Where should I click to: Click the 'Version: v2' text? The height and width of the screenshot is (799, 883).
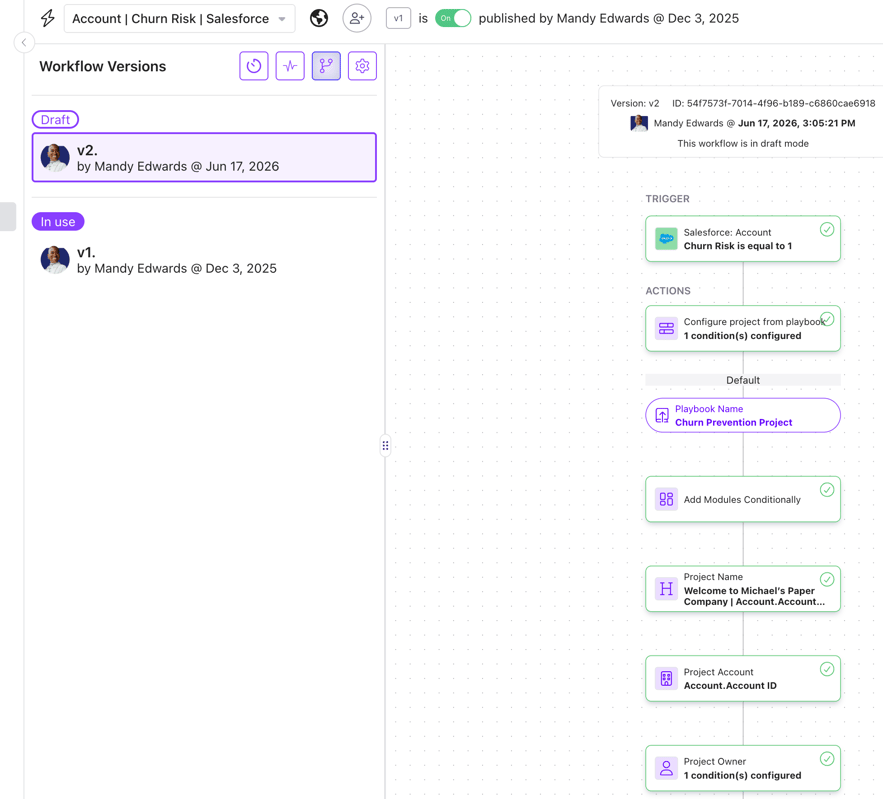[x=635, y=104]
